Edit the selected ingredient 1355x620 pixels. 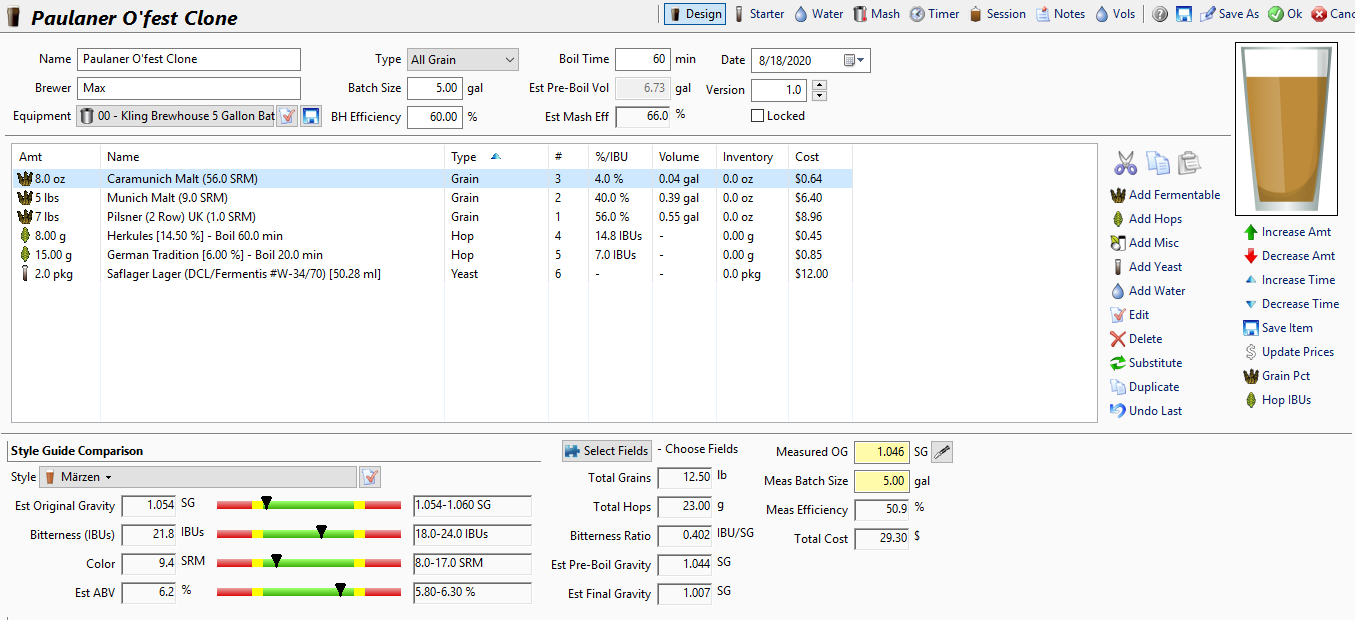point(1129,315)
